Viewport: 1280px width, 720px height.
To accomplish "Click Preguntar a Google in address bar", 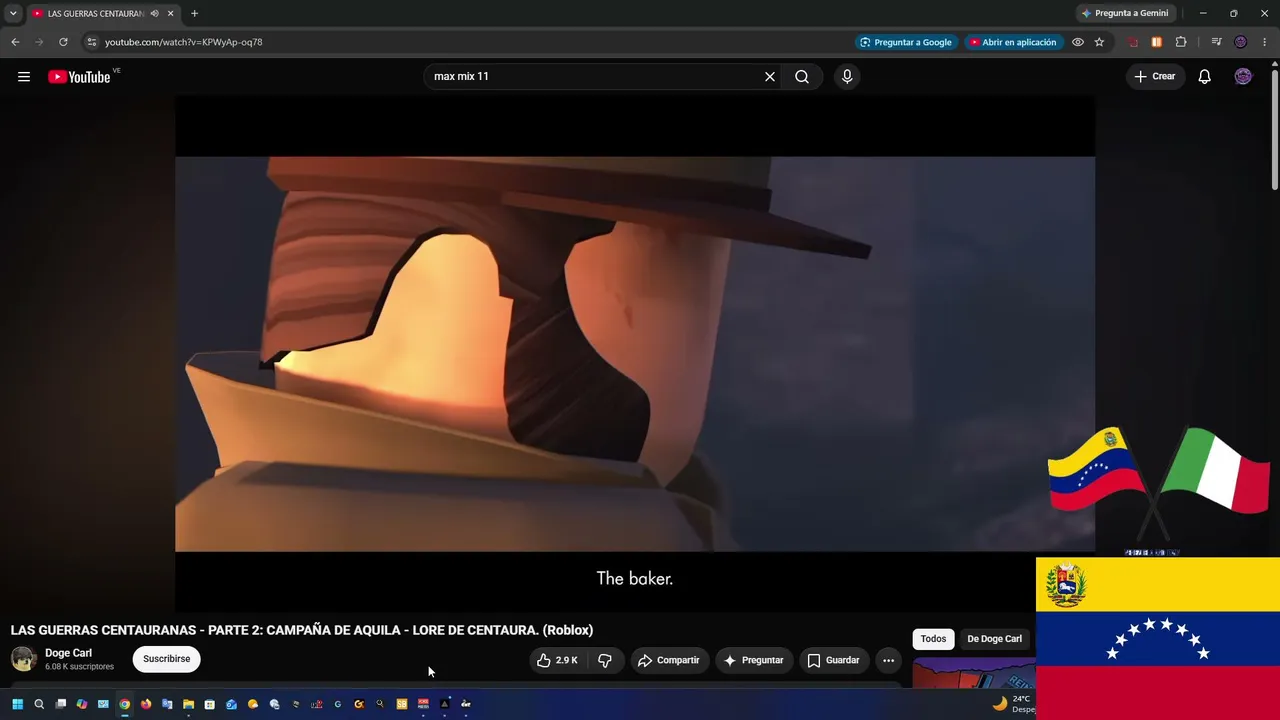I will point(906,42).
